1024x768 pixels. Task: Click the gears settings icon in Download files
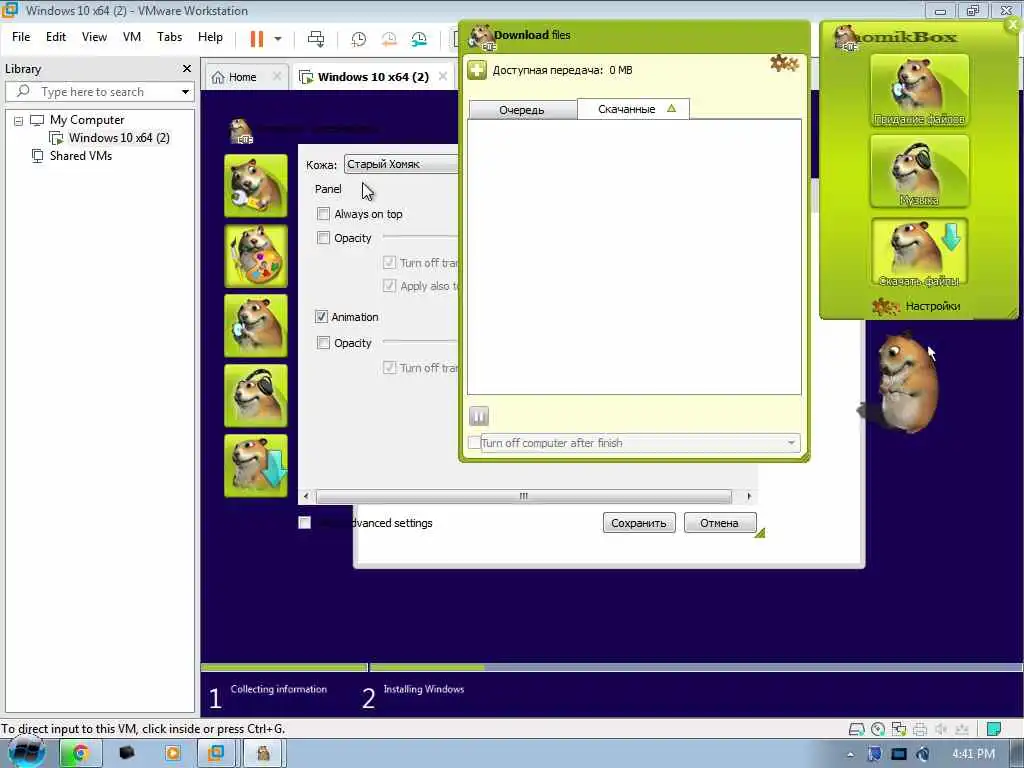784,63
